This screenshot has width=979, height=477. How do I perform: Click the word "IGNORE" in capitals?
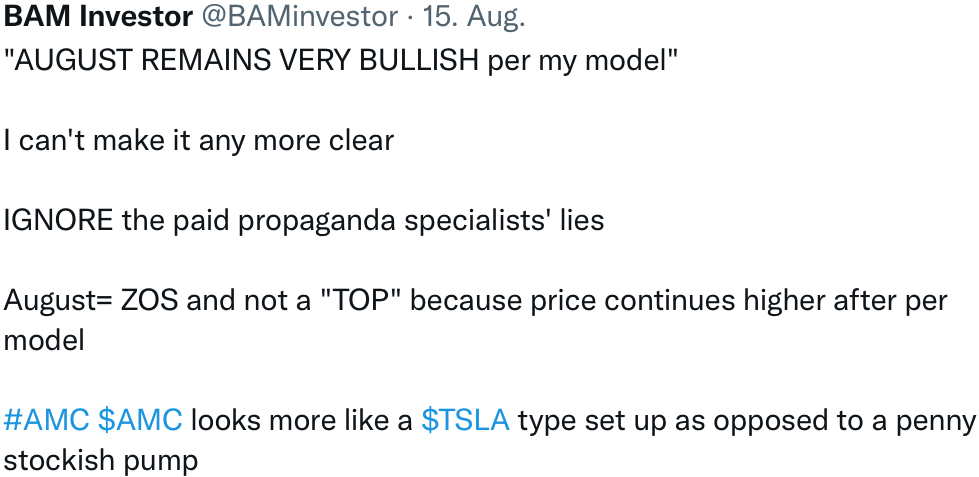[59, 220]
